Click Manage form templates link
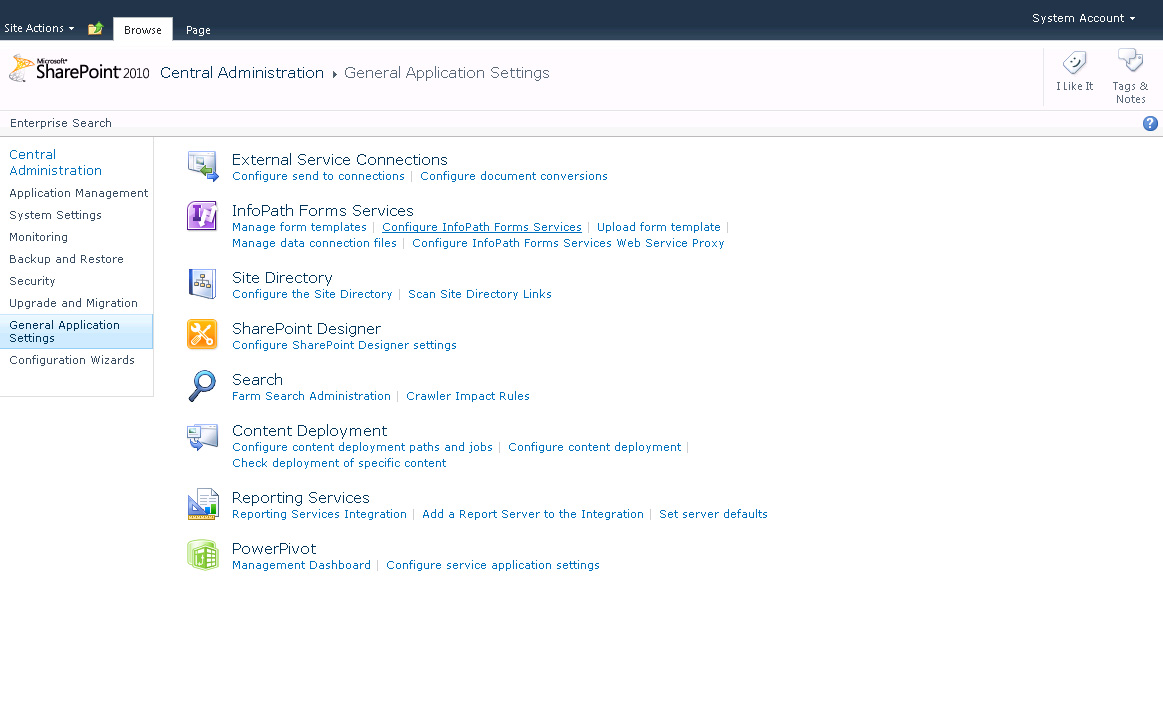This screenshot has height=716, width=1163. (x=299, y=227)
